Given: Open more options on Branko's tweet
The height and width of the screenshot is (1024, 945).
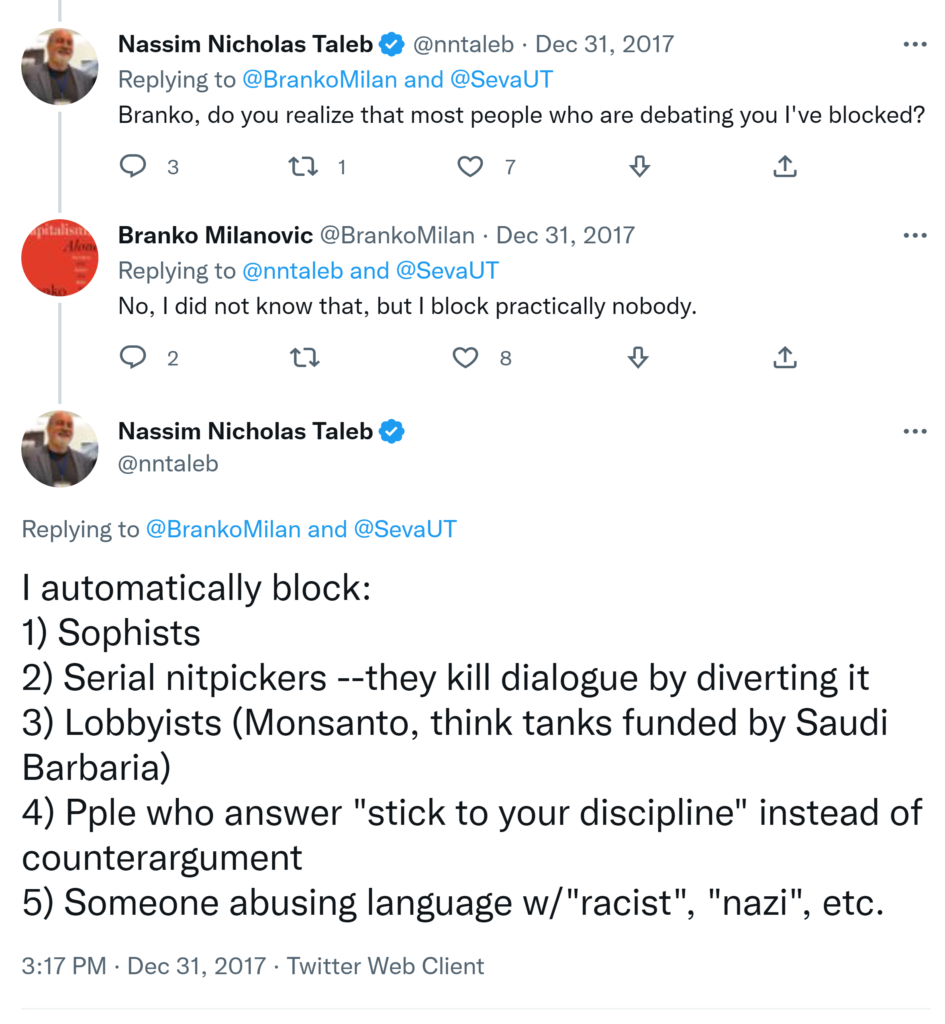Looking at the screenshot, I should [x=914, y=236].
